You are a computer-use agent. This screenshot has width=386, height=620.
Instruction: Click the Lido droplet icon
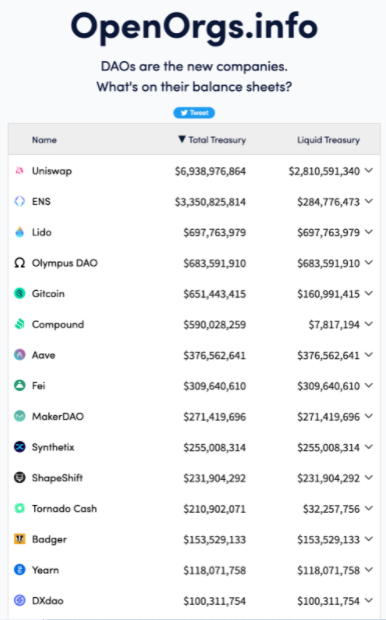click(19, 232)
